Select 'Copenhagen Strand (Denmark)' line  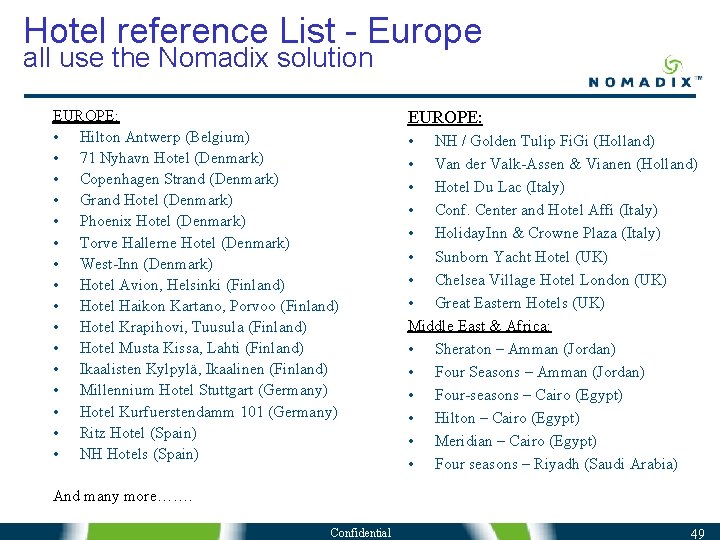(179, 179)
